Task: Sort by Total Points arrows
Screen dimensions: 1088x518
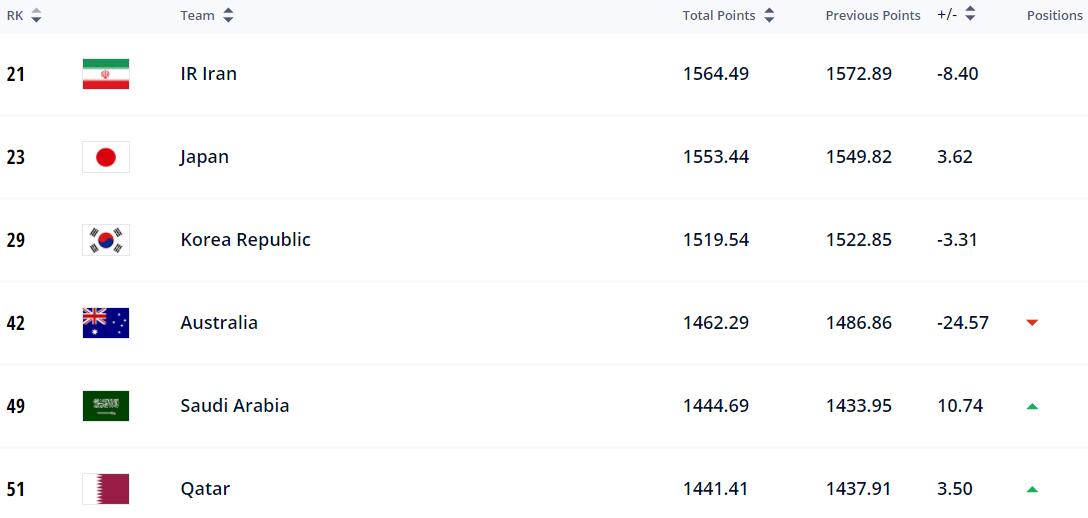Action: pos(769,16)
